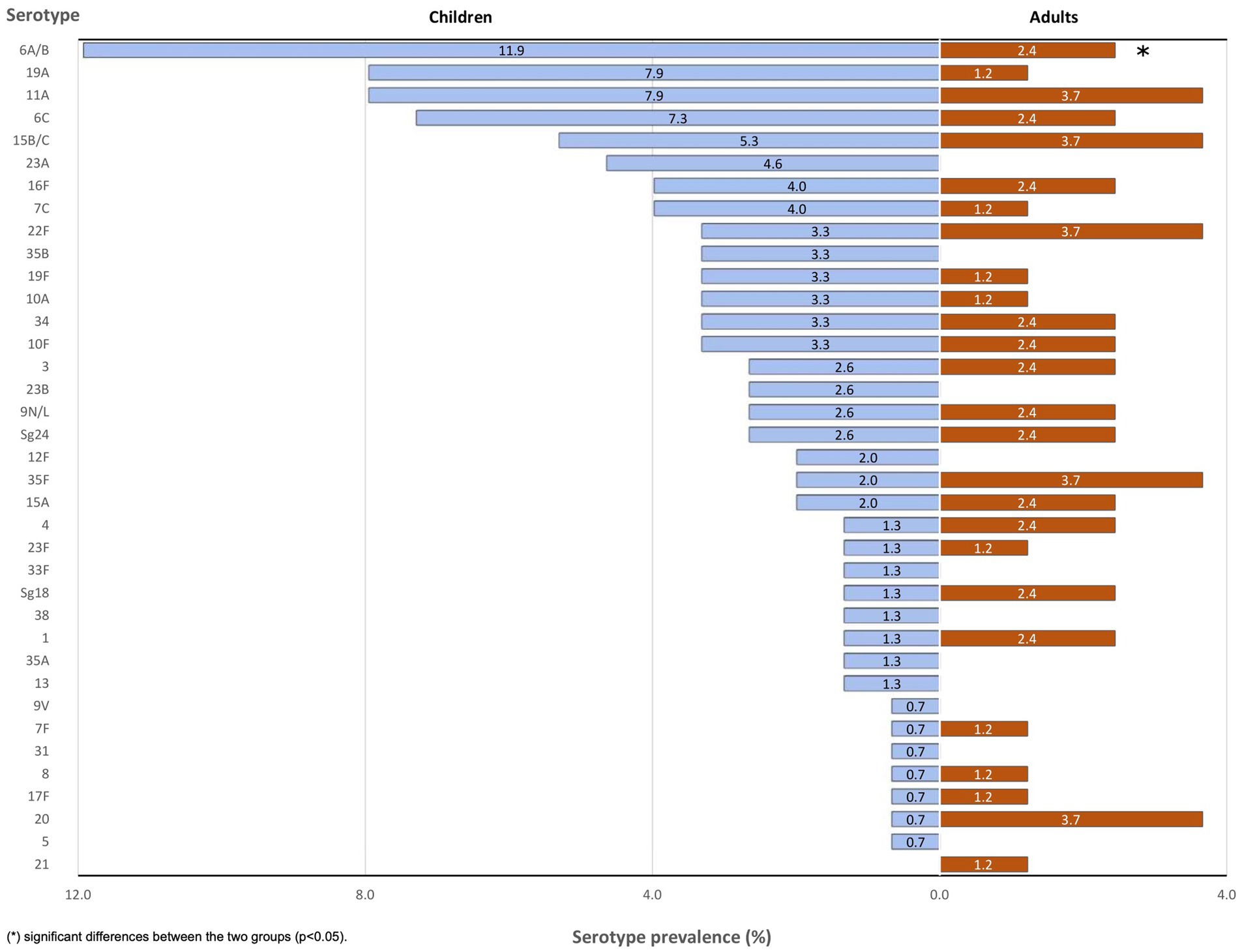Image resolution: width=1240 pixels, height=952 pixels.
Task: Click serotype label 35A
Action: point(37,661)
